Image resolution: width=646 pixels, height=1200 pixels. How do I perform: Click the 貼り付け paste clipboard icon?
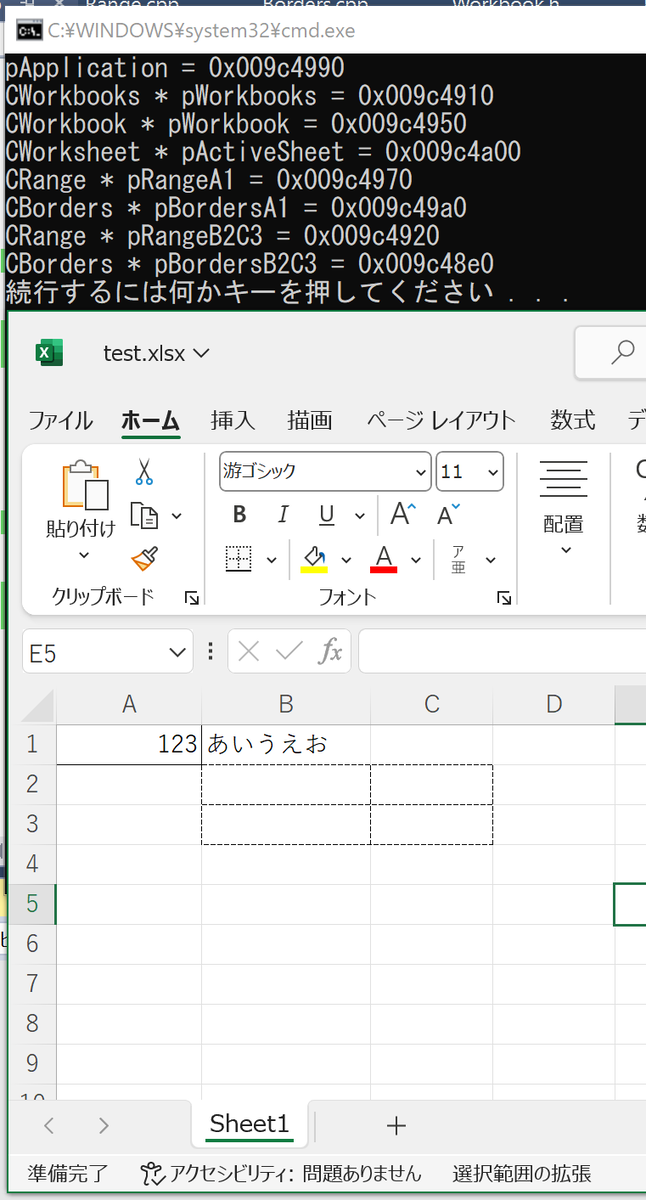click(84, 487)
